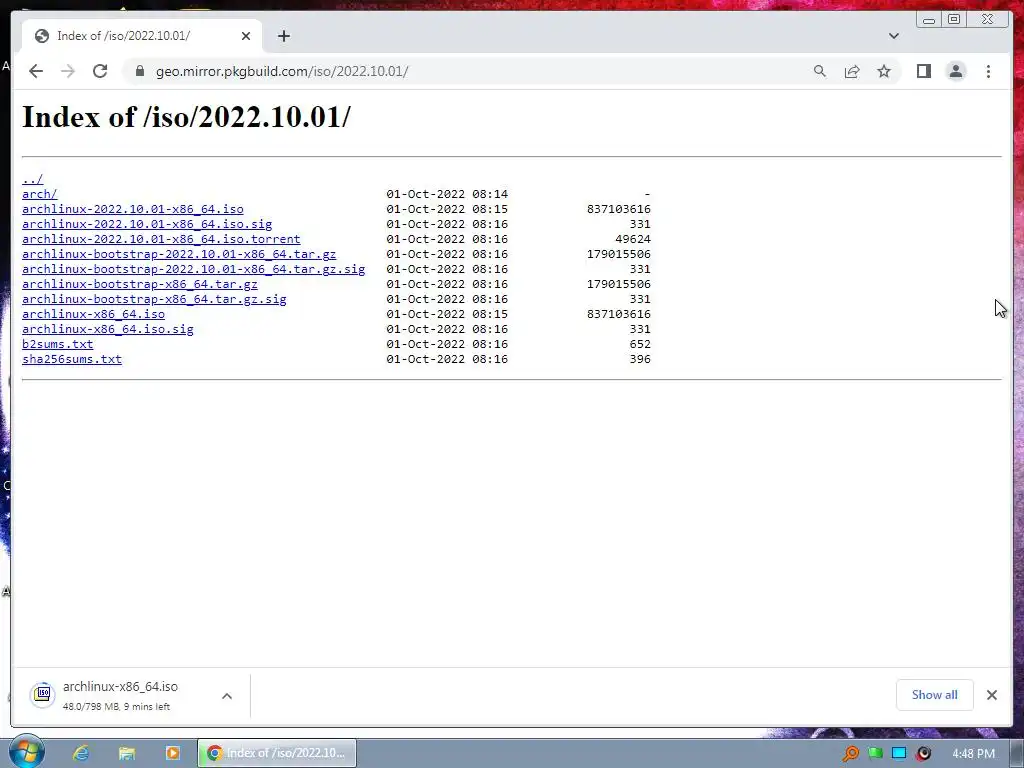This screenshot has height=768, width=1024.
Task: Click Show all downloads
Action: (935, 695)
